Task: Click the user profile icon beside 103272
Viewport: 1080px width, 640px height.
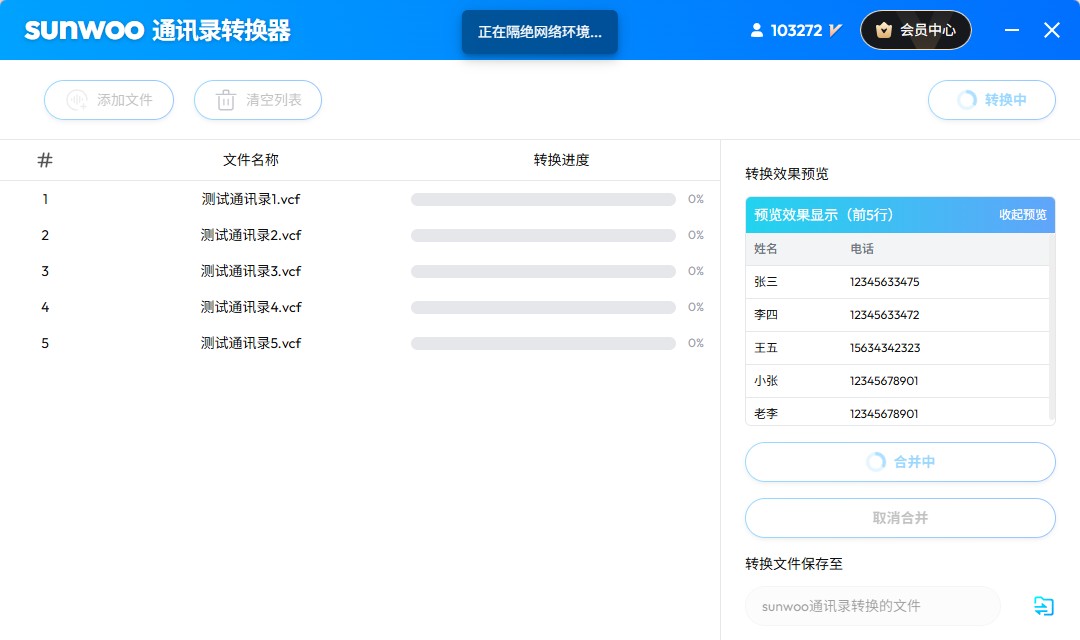Action: [758, 29]
